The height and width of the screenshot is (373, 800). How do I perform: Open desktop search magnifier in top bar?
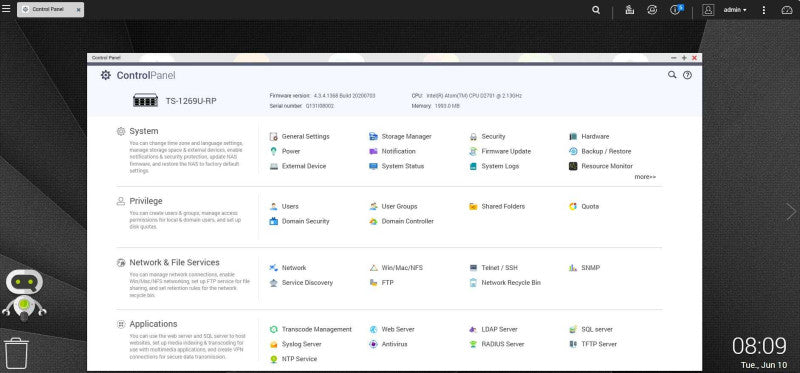pos(596,10)
